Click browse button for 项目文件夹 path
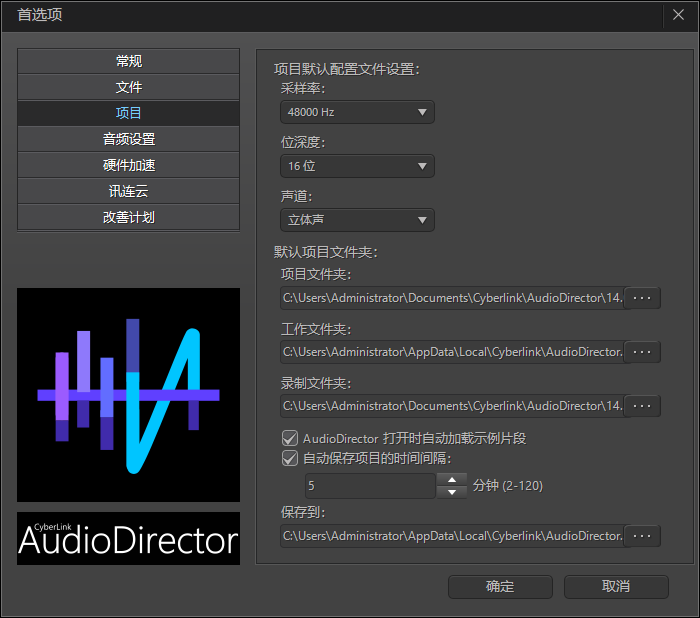 coord(643,298)
